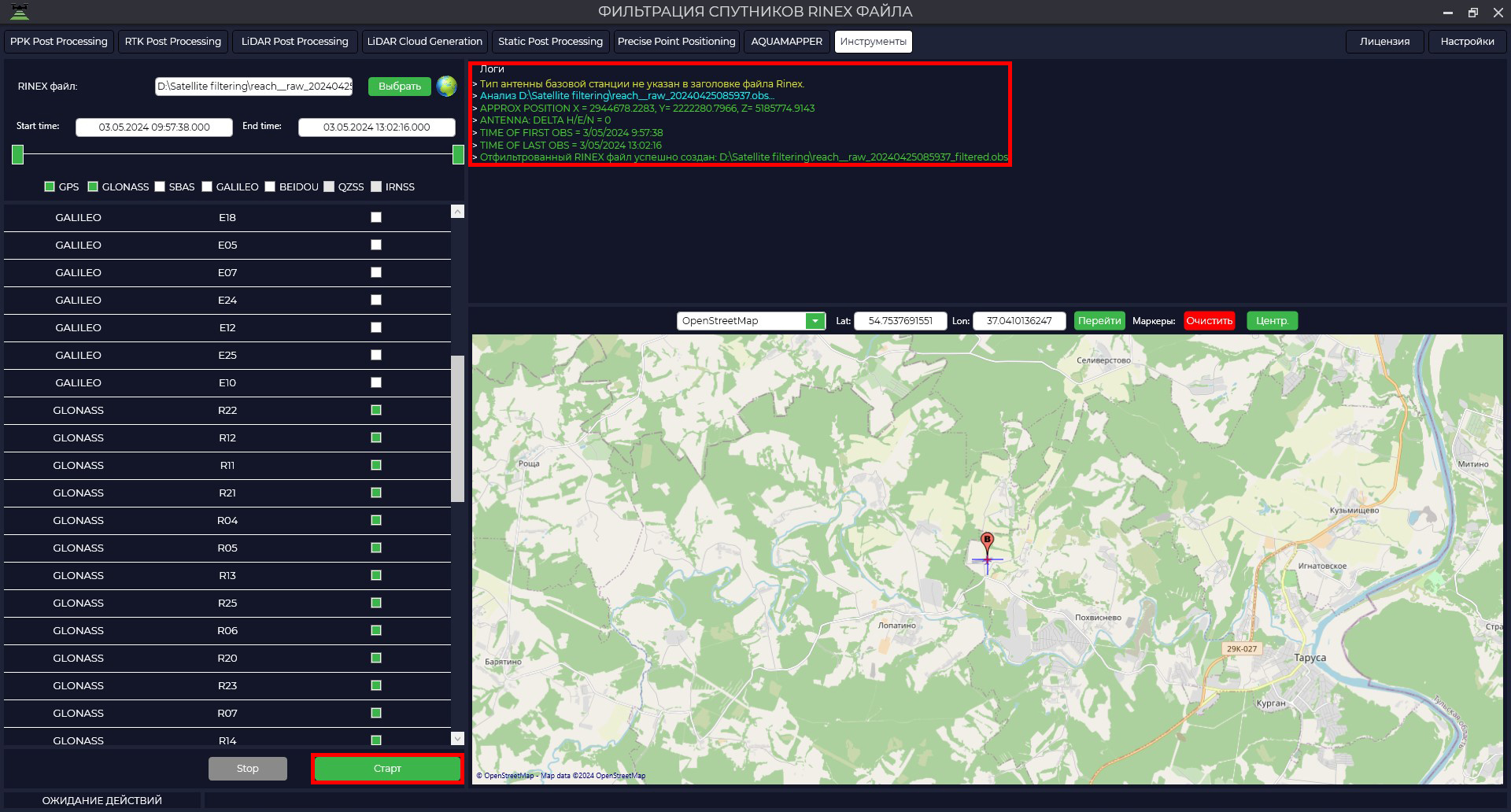Open the PPK Post Processing tab

[x=59, y=42]
